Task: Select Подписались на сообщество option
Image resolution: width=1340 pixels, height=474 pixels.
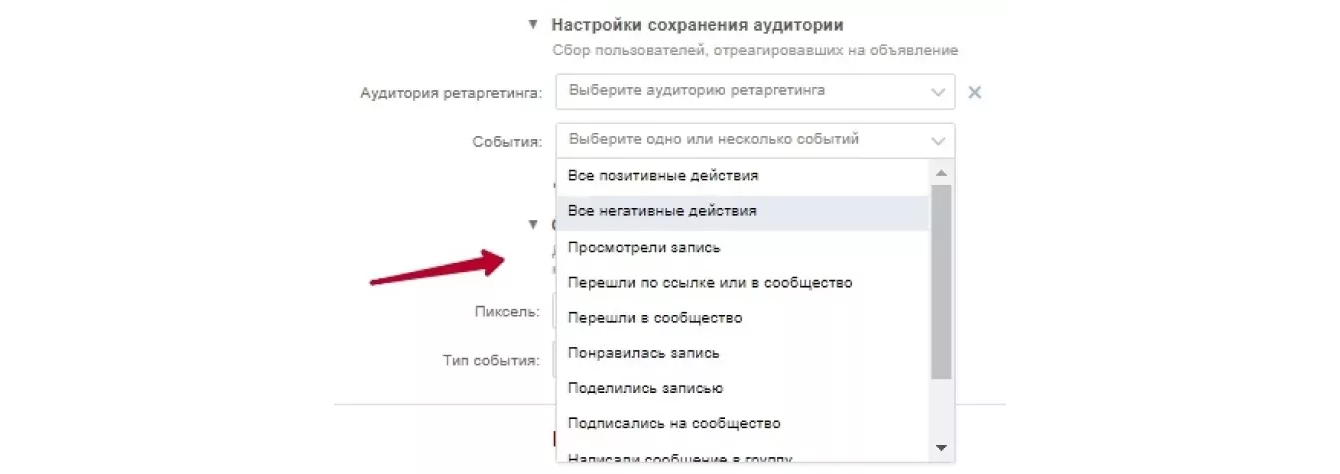Action: [674, 424]
